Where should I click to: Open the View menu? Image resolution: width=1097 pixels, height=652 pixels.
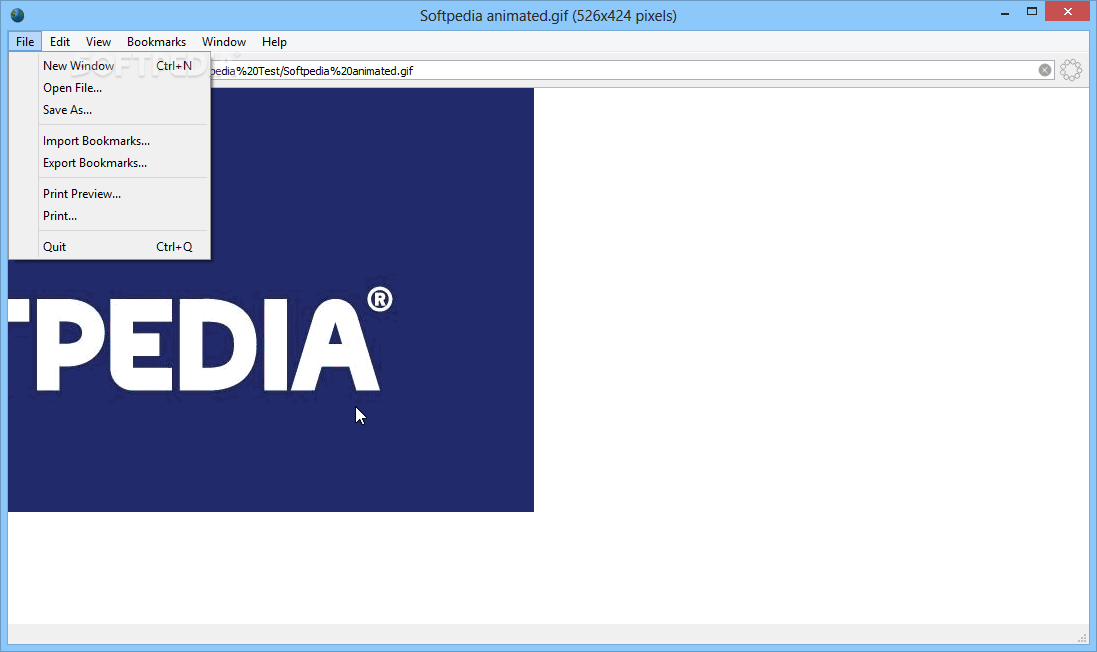98,42
